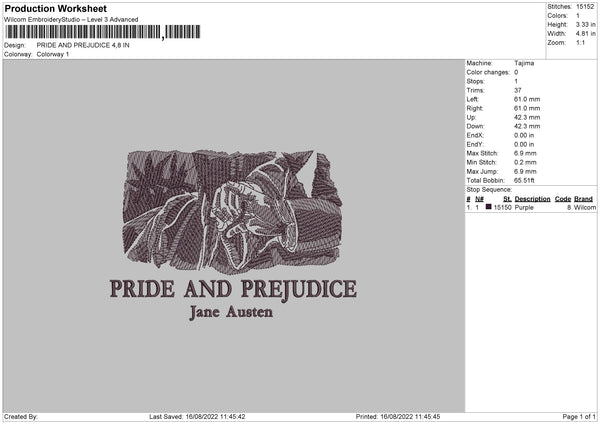
Task: Click the 'Purple' thread description
Action: (x=524, y=207)
